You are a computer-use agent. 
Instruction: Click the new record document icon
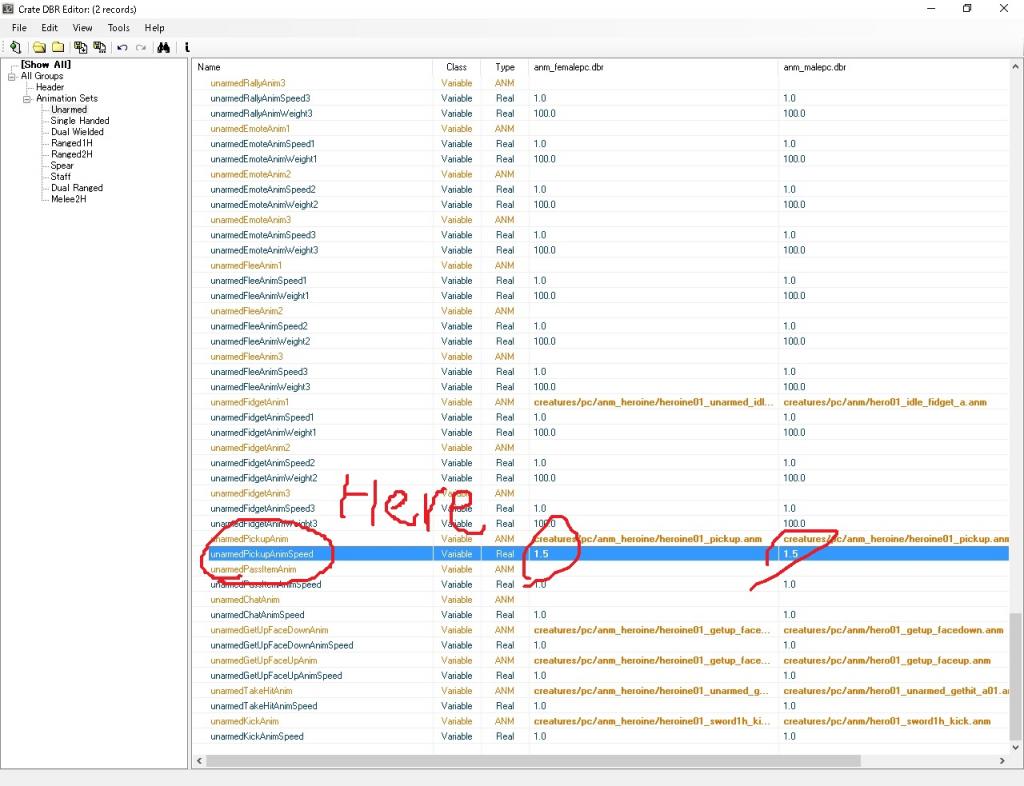[x=16, y=47]
